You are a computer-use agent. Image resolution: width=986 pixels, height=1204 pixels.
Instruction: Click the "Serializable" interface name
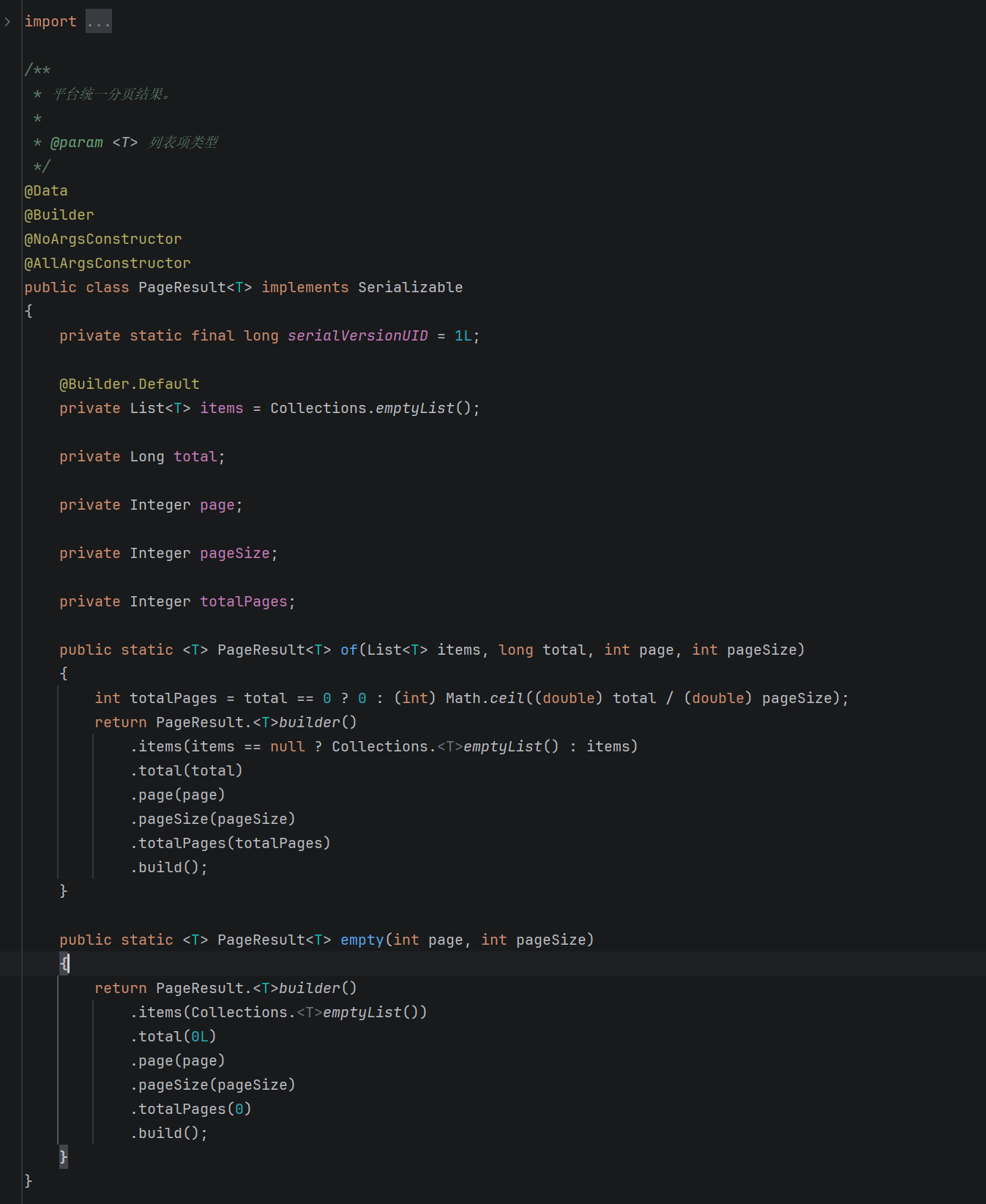point(411,288)
